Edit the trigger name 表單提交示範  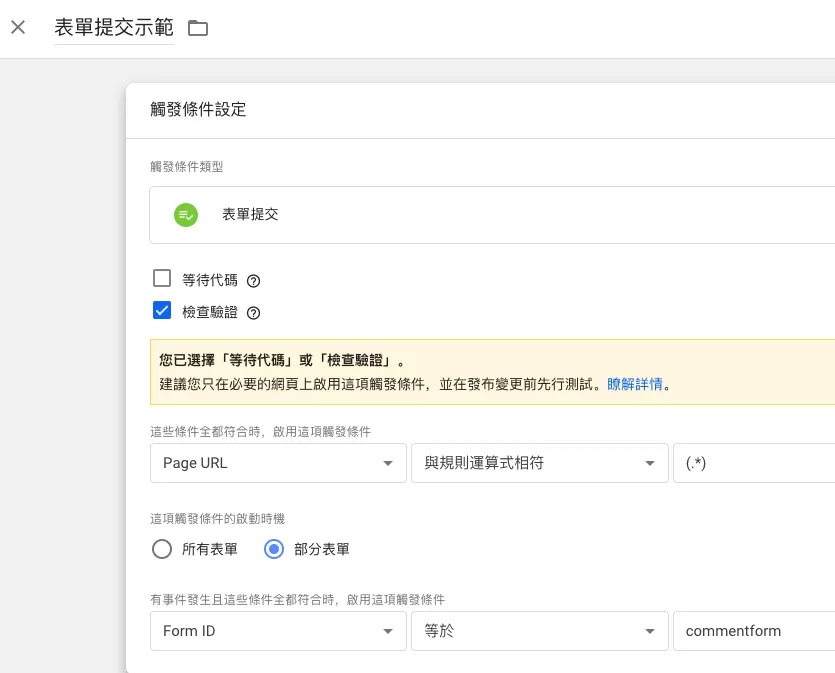point(114,27)
